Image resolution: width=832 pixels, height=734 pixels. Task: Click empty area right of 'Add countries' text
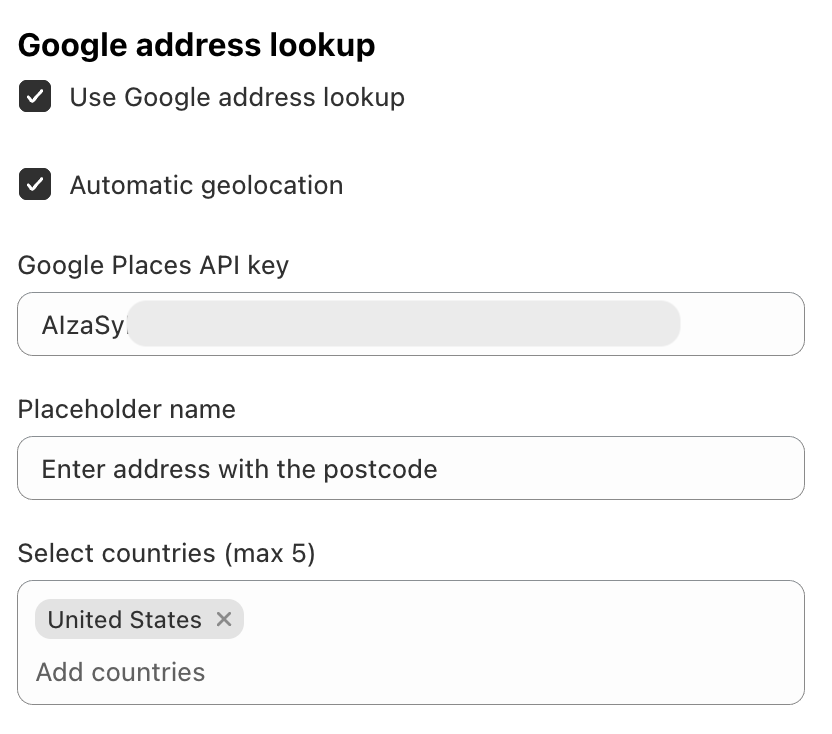[500, 672]
